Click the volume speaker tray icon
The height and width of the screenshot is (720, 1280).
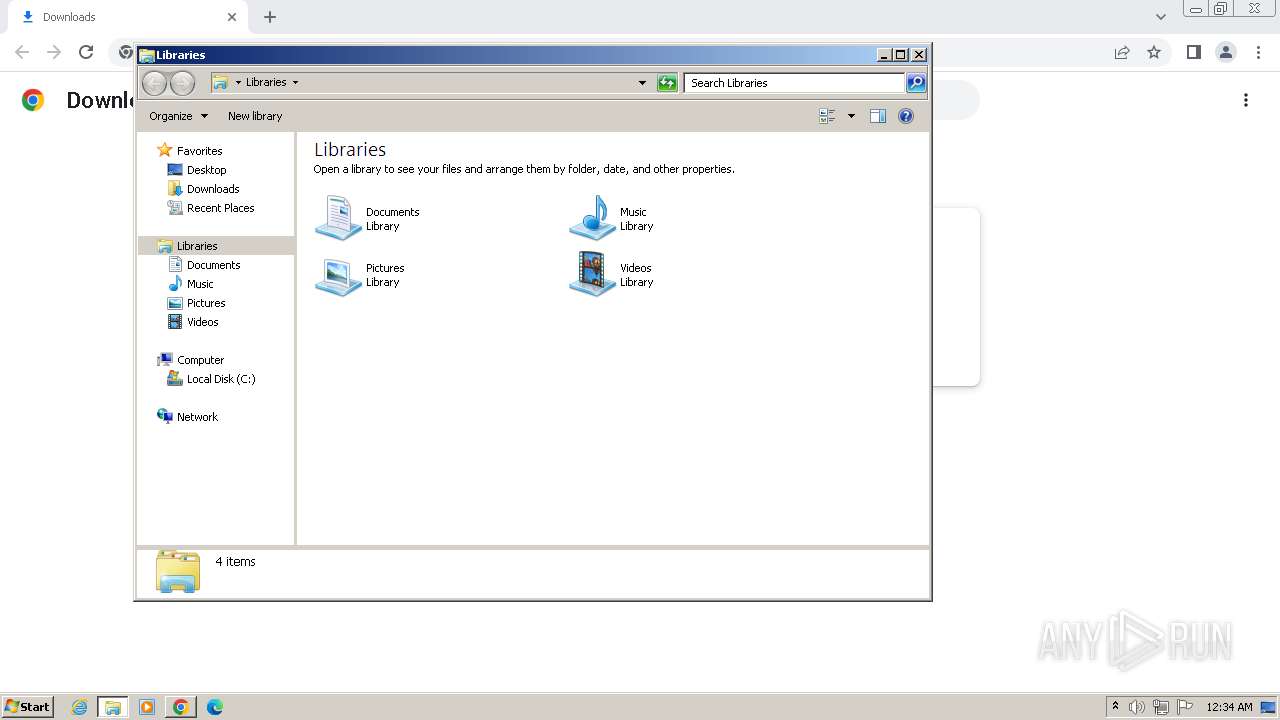1137,707
